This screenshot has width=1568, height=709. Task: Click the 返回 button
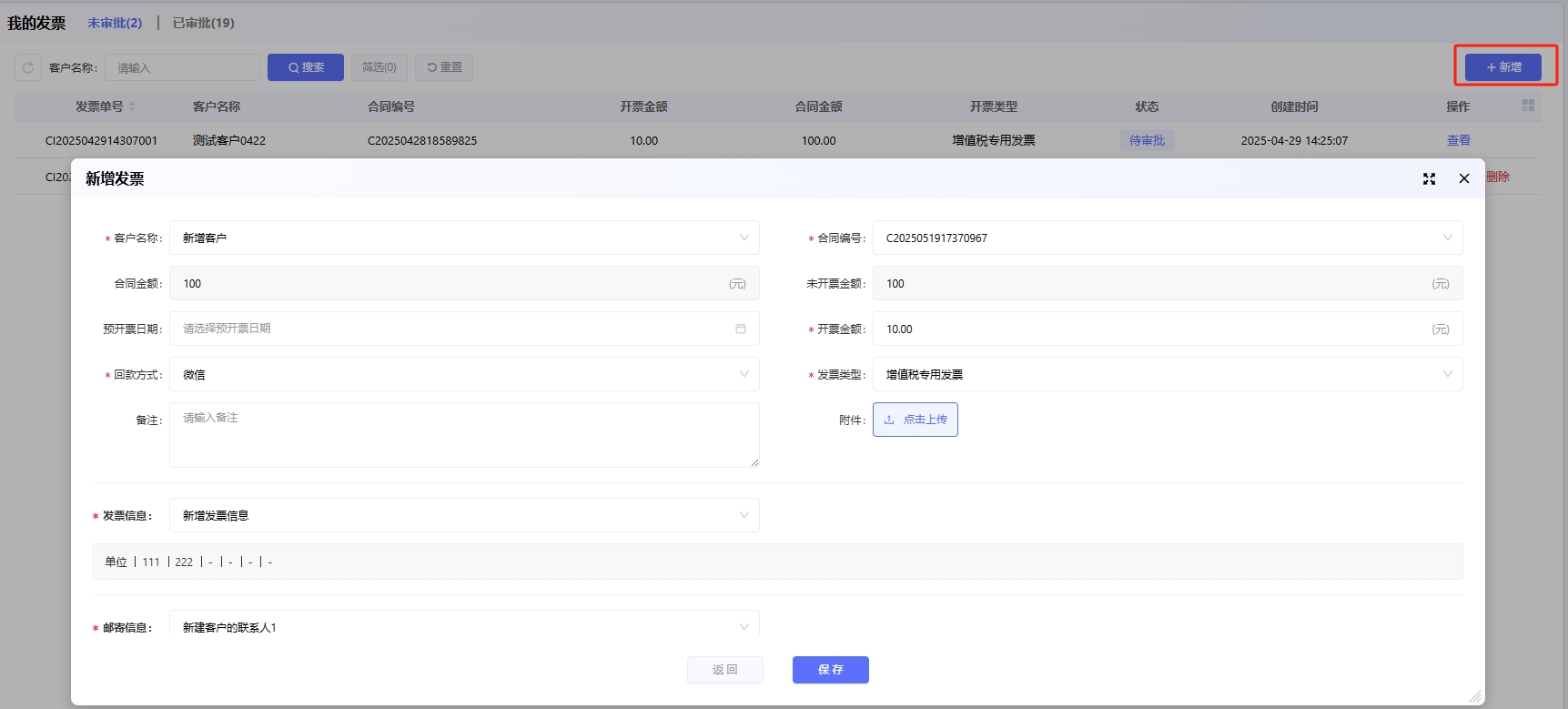tap(724, 670)
